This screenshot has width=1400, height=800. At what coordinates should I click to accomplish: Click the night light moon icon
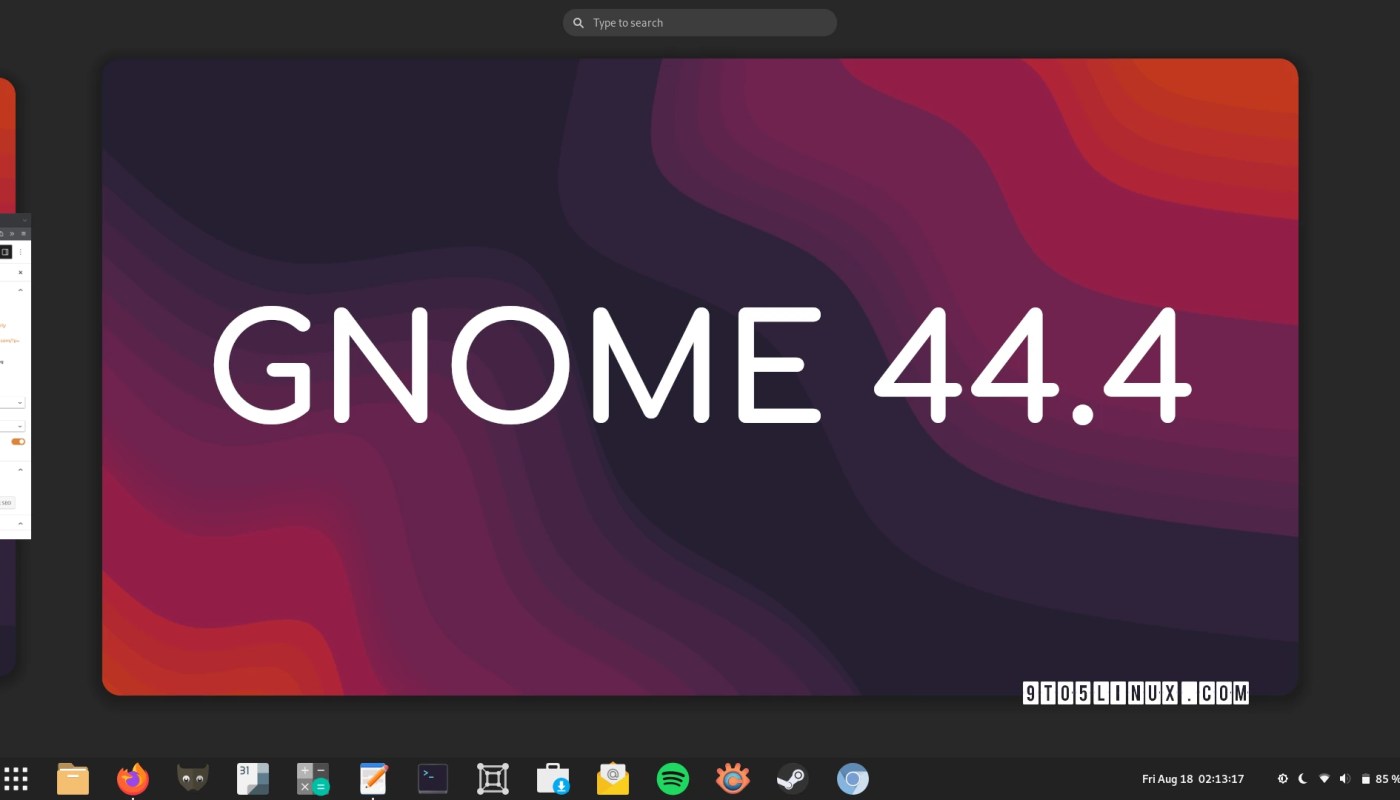coord(1303,779)
